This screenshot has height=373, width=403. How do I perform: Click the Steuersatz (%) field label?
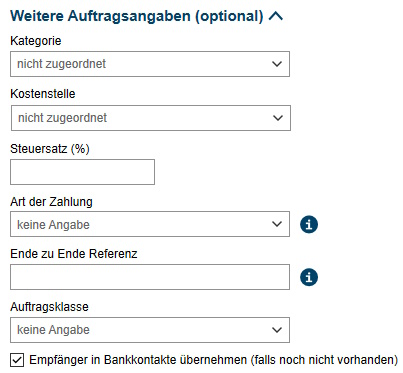pos(50,149)
